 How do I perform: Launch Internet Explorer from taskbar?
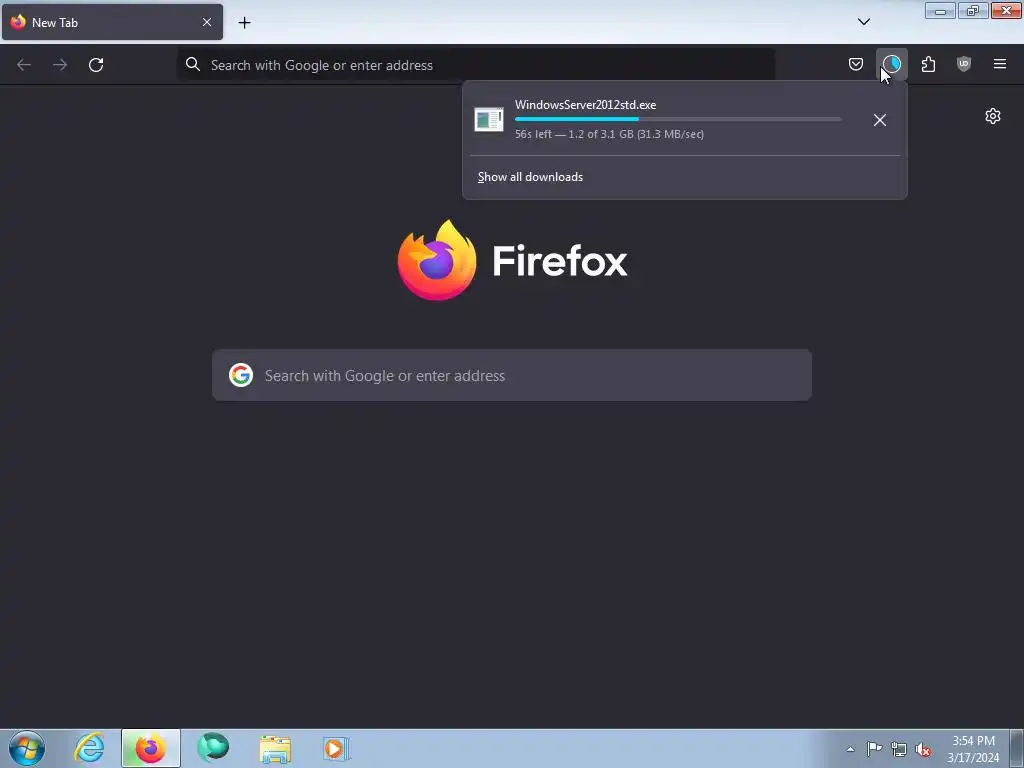[x=89, y=748]
